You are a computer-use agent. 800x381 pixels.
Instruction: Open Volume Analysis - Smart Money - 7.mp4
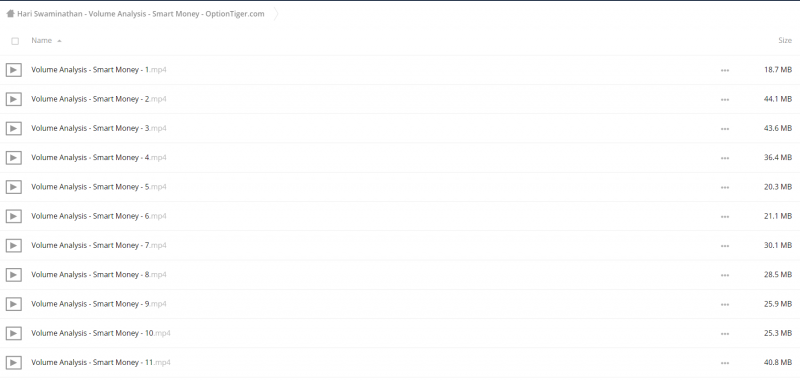click(98, 245)
